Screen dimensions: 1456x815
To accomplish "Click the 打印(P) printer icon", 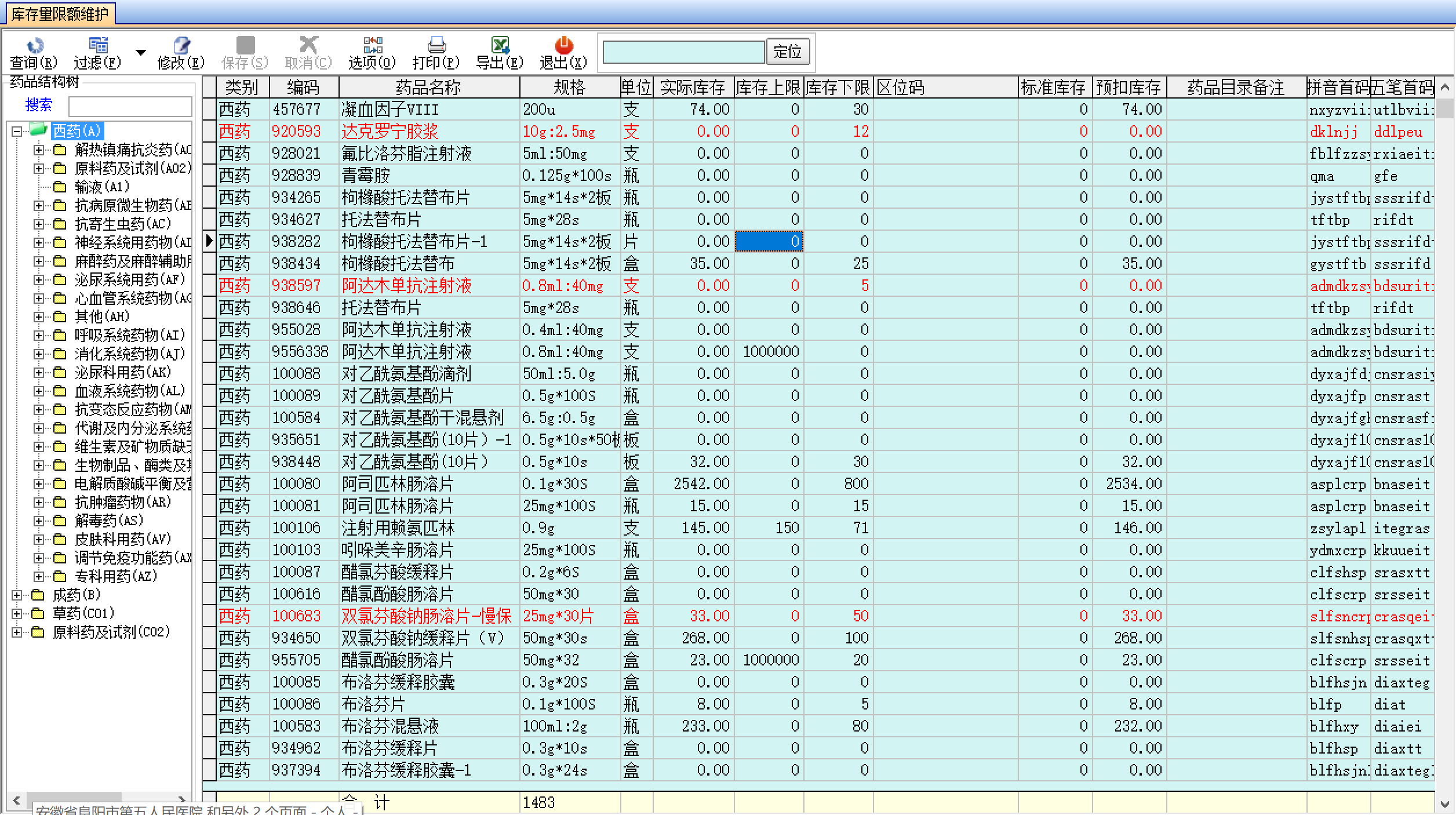I will pyautogui.click(x=436, y=45).
